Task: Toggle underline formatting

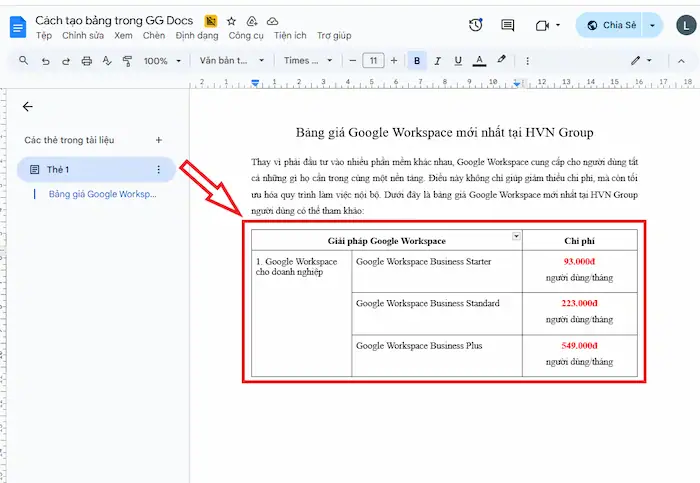Action: point(458,61)
